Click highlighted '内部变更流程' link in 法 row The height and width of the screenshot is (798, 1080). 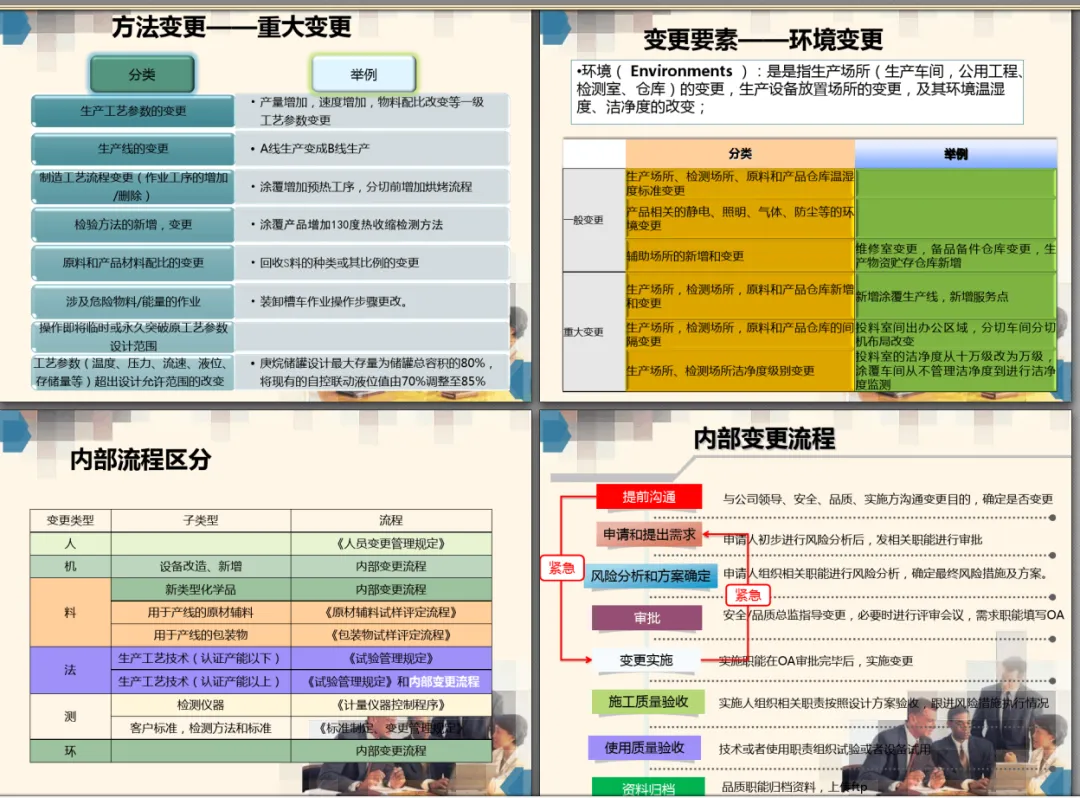point(444,682)
